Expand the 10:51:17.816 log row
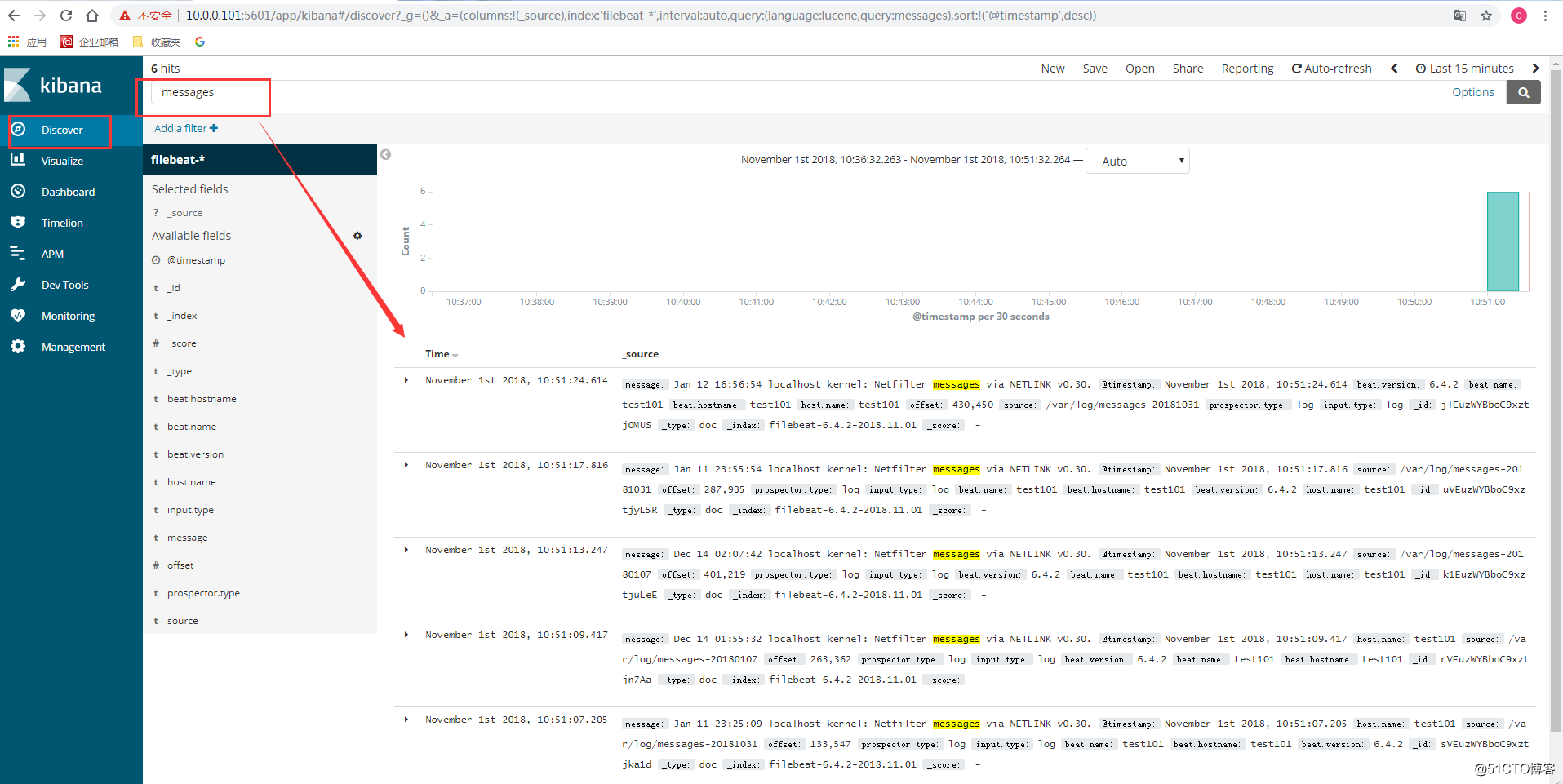This screenshot has width=1563, height=784. click(x=406, y=465)
